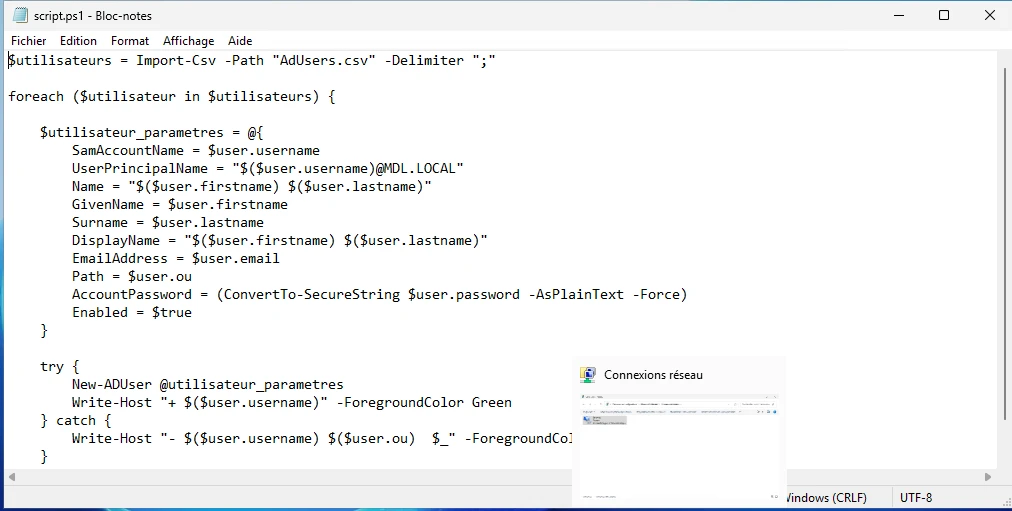Open the Affichage menu
1012x511 pixels.
pyautogui.click(x=188, y=41)
